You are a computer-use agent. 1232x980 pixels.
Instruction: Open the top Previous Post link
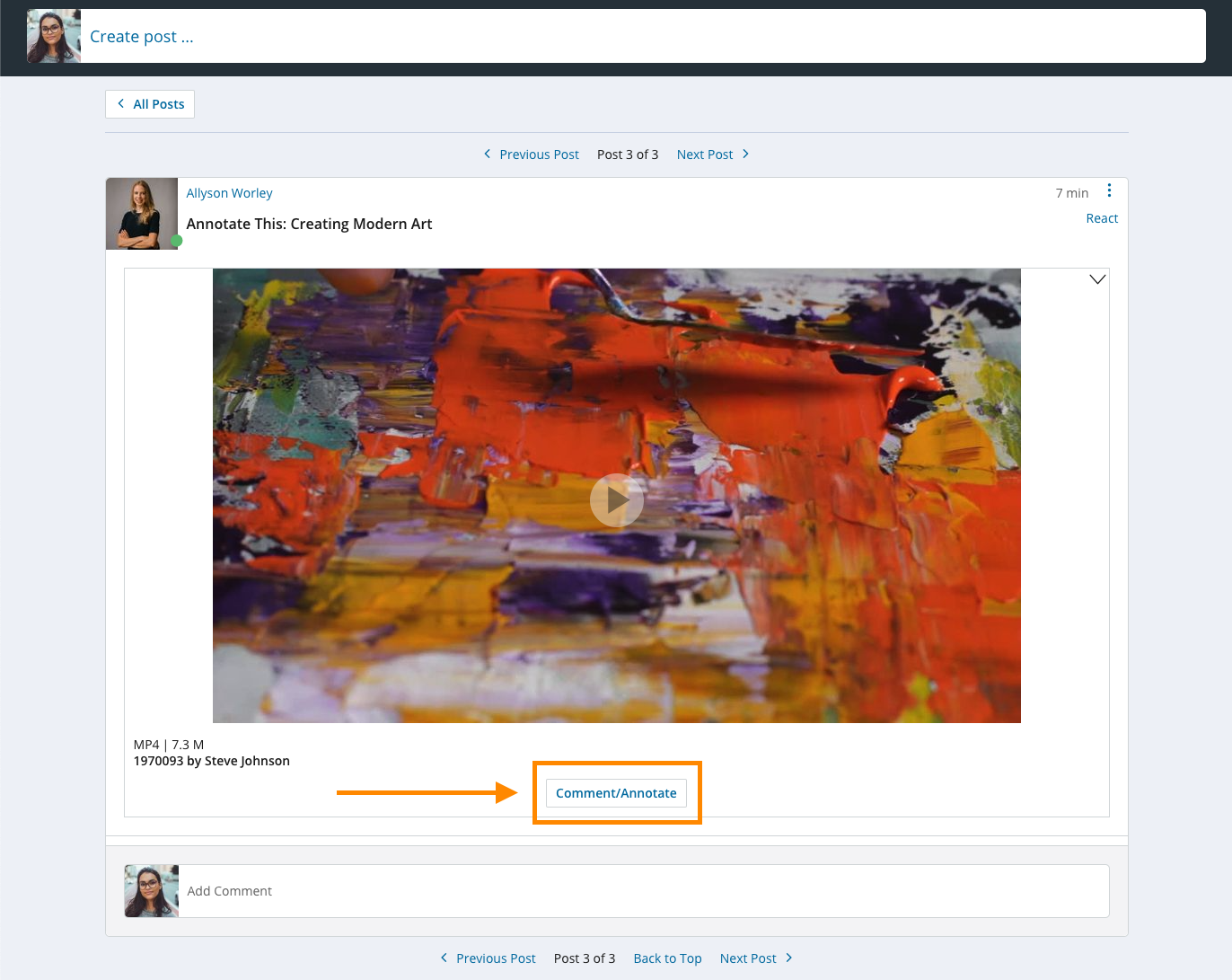[x=539, y=155]
